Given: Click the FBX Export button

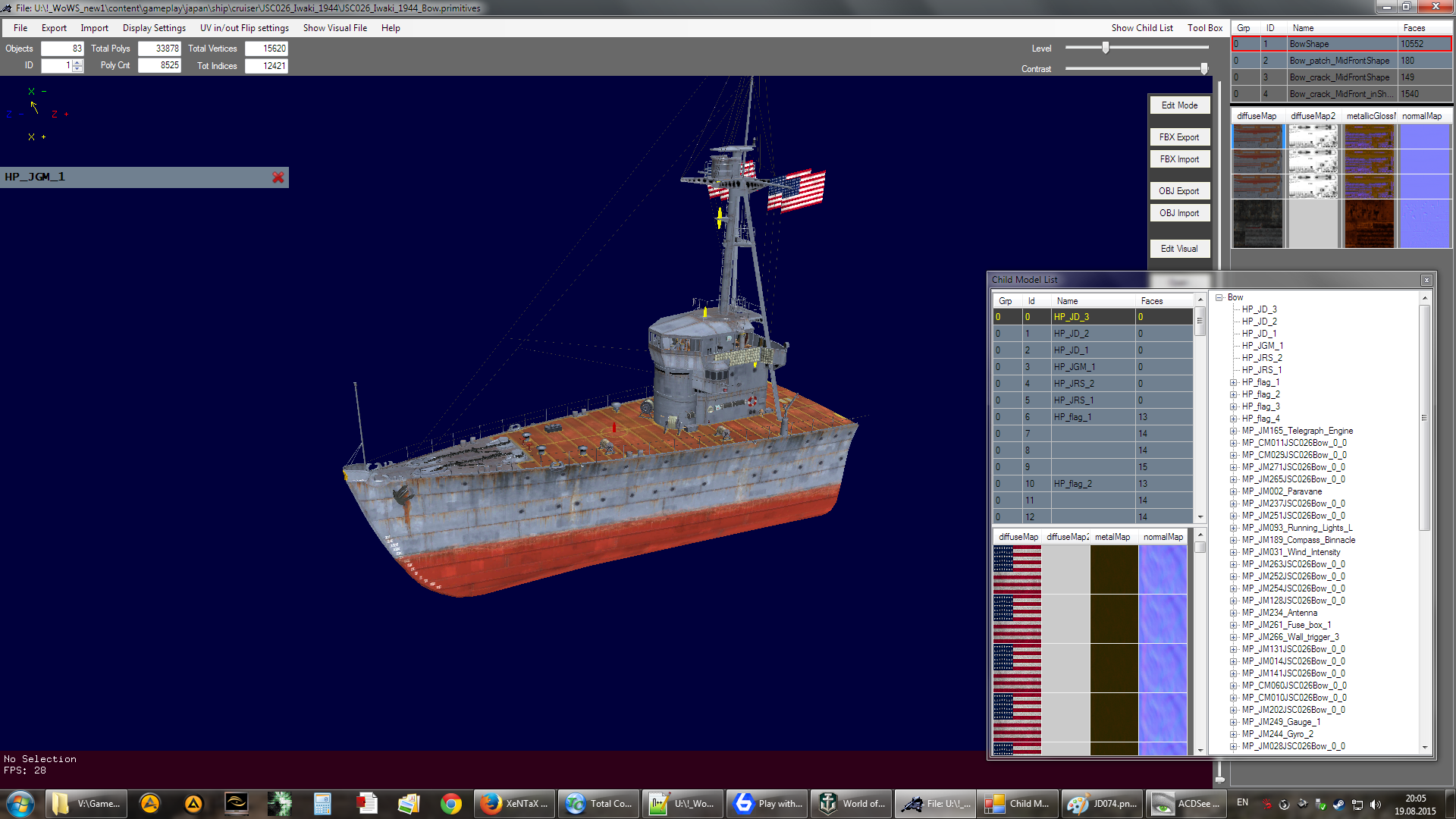Looking at the screenshot, I should pos(1178,137).
